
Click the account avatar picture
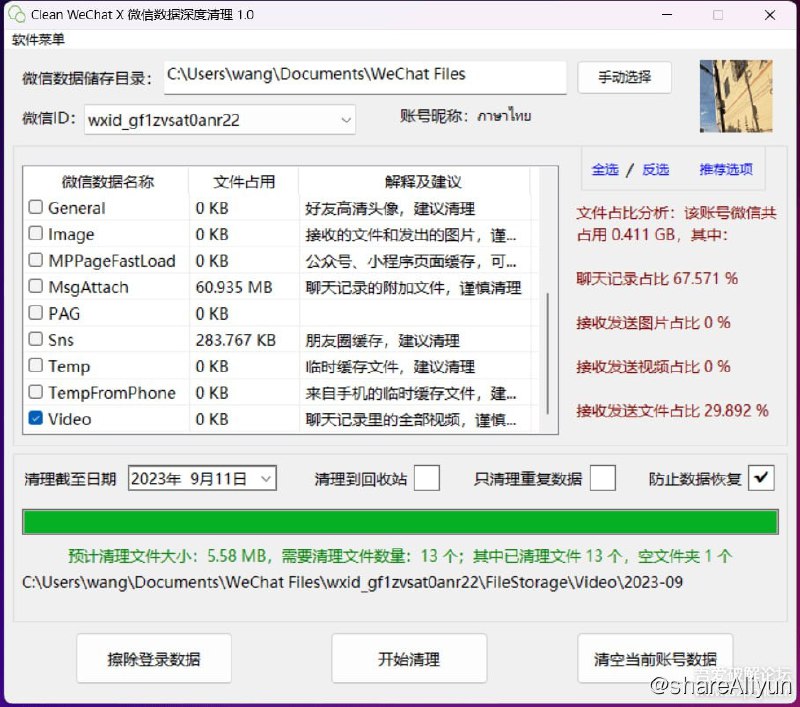pyautogui.click(x=737, y=96)
